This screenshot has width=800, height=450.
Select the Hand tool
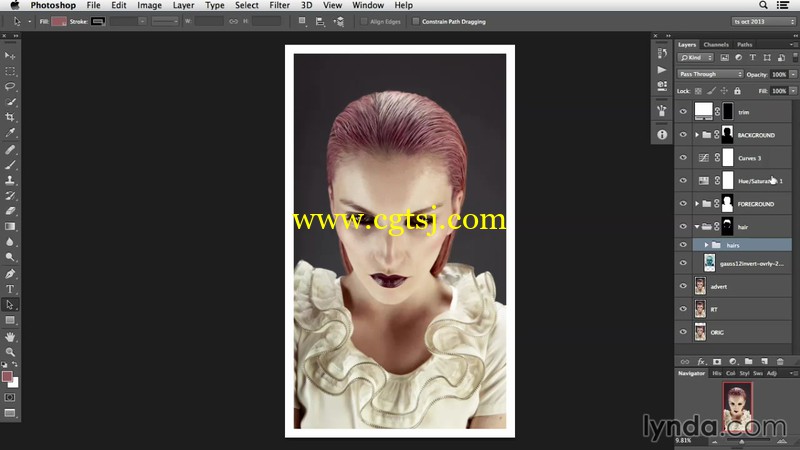click(10, 337)
